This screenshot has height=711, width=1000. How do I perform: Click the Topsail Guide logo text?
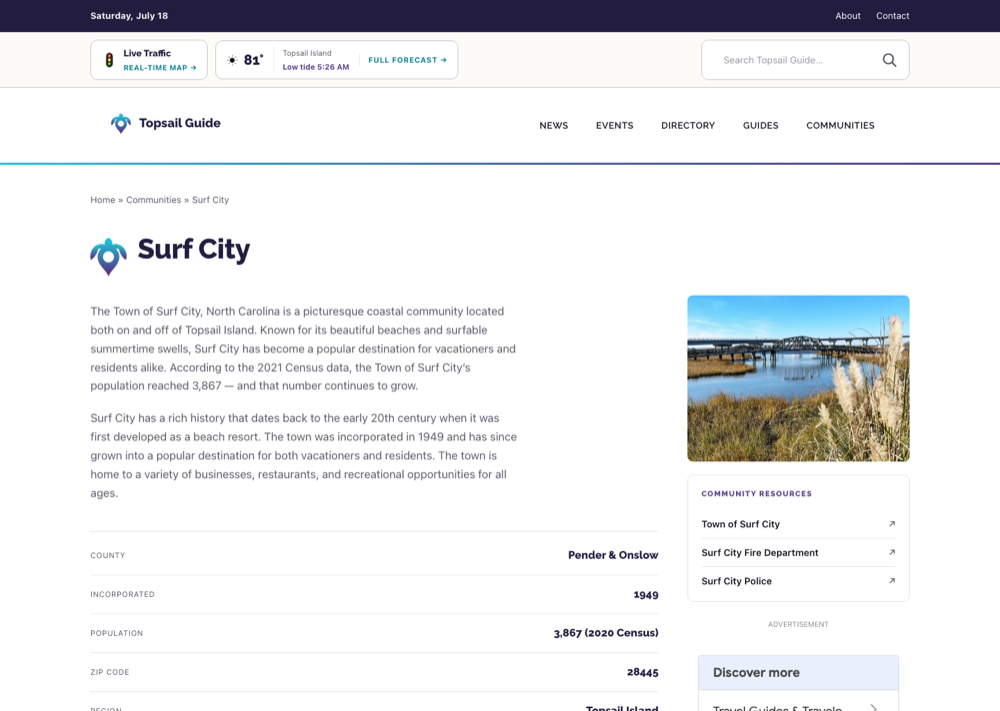click(180, 123)
